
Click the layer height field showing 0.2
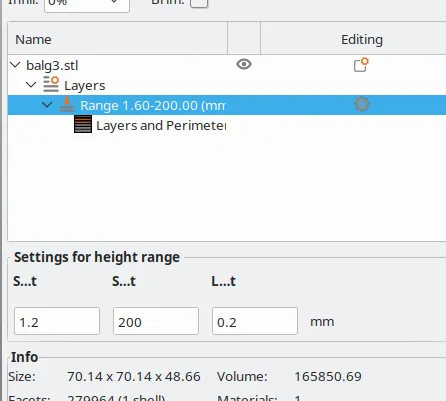pyautogui.click(x=255, y=321)
